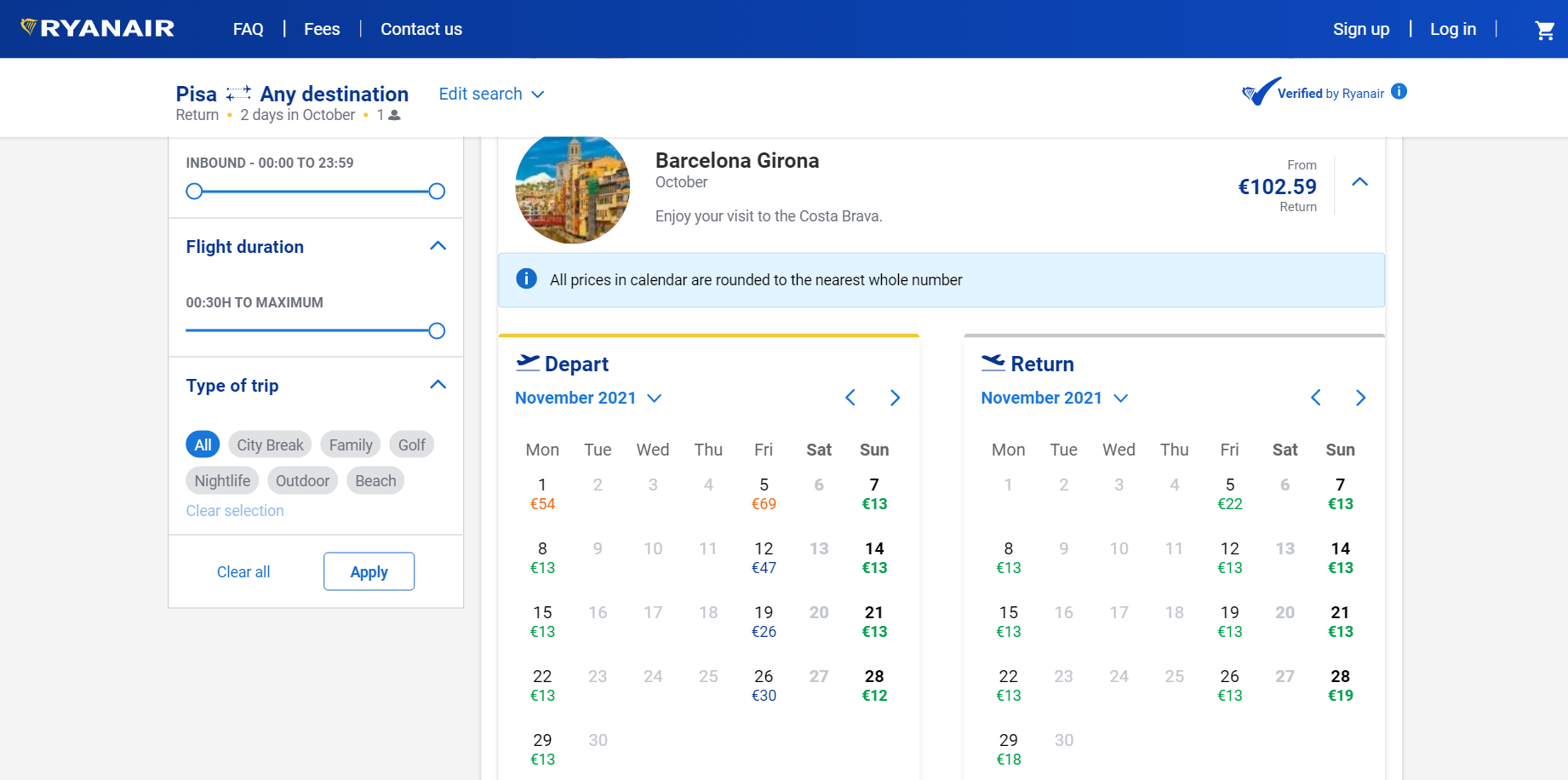
Task: Click the Return airplane icon
Action: point(993,363)
